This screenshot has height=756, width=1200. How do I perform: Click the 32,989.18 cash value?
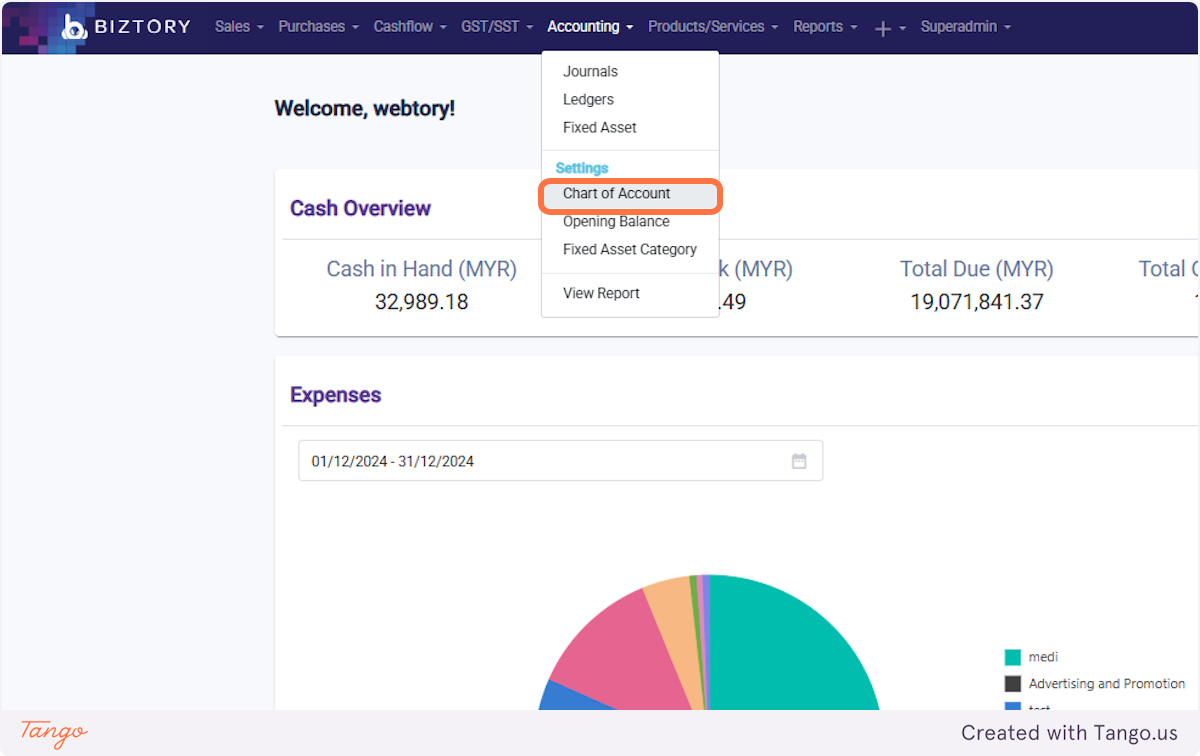pyautogui.click(x=421, y=302)
